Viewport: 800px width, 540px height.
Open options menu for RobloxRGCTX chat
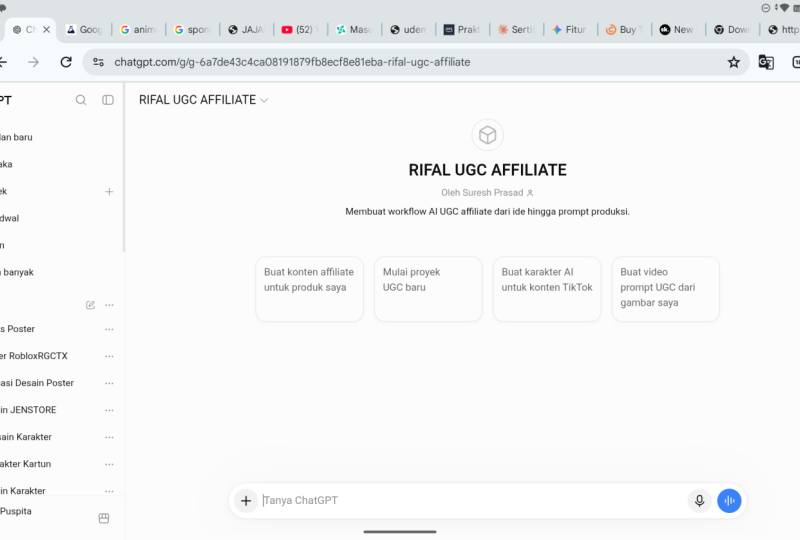(x=109, y=356)
